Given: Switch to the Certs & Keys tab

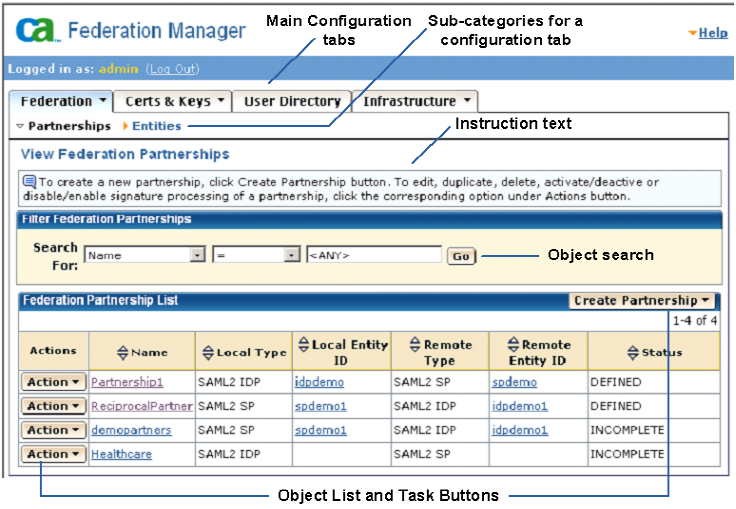Looking at the screenshot, I should pos(172,101).
